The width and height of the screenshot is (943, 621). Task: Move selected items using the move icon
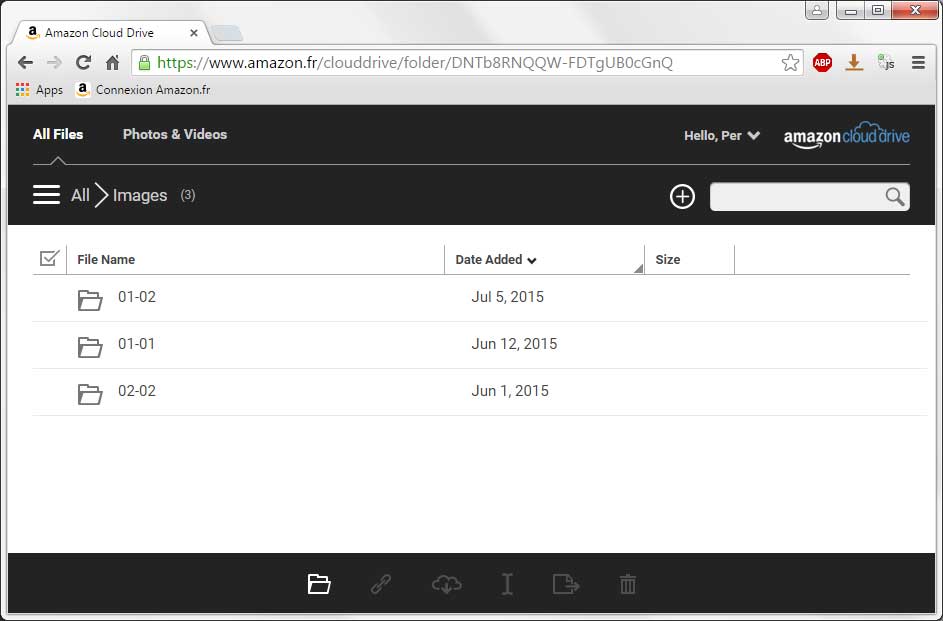(x=566, y=584)
